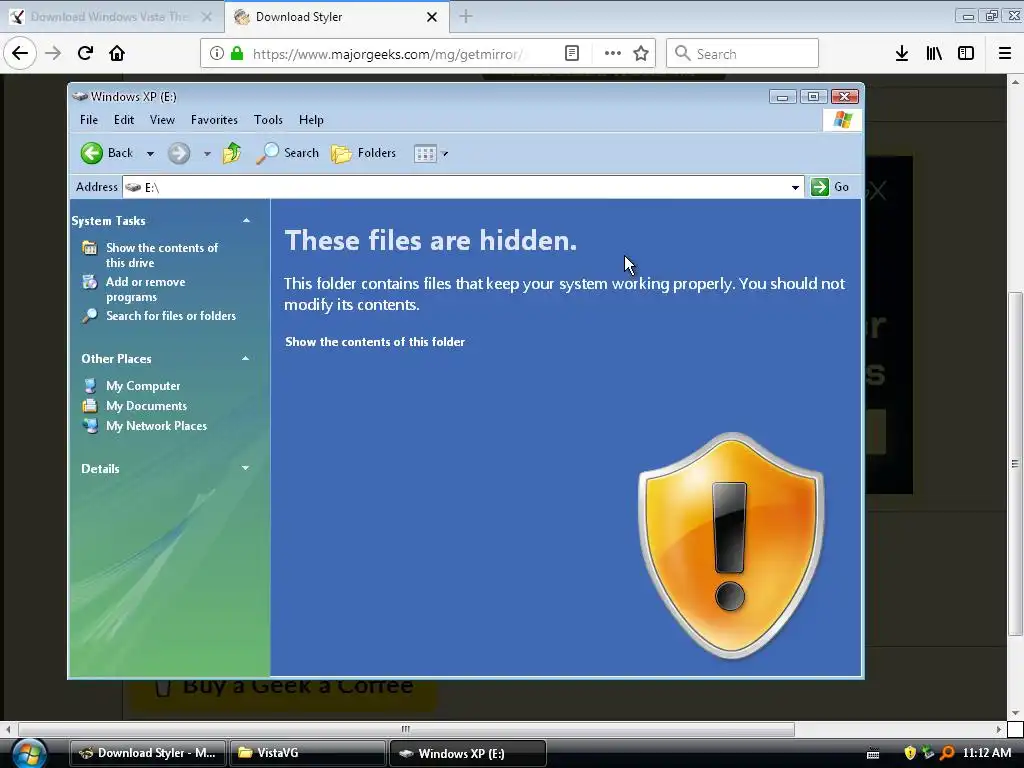Toggle Firefox reader view icon
The image size is (1024, 768).
pyautogui.click(x=571, y=54)
